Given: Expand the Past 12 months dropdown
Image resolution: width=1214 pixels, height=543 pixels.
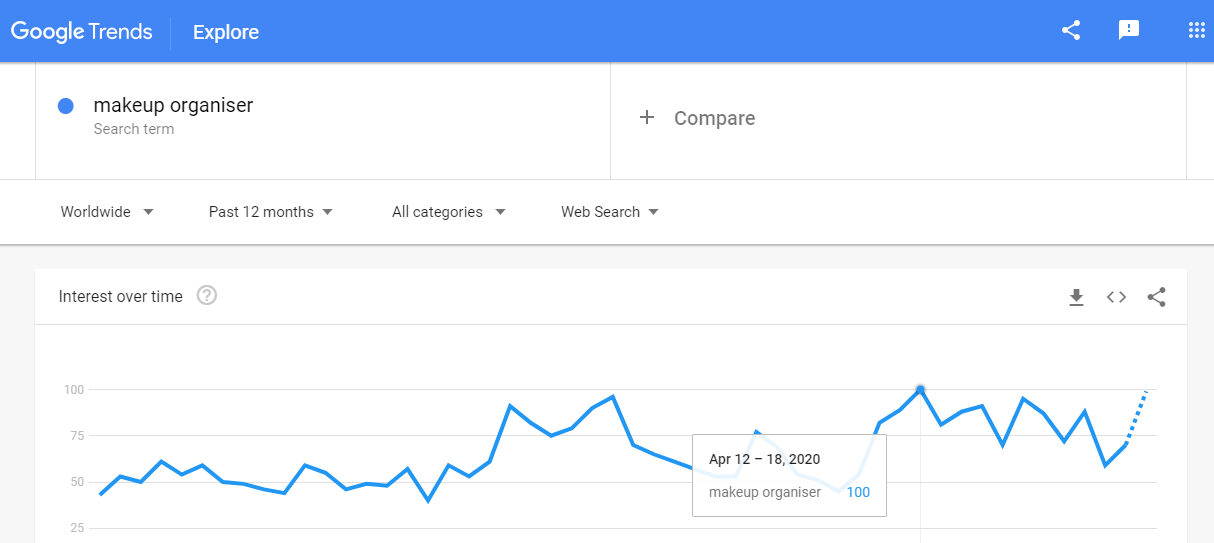Looking at the screenshot, I should [271, 212].
